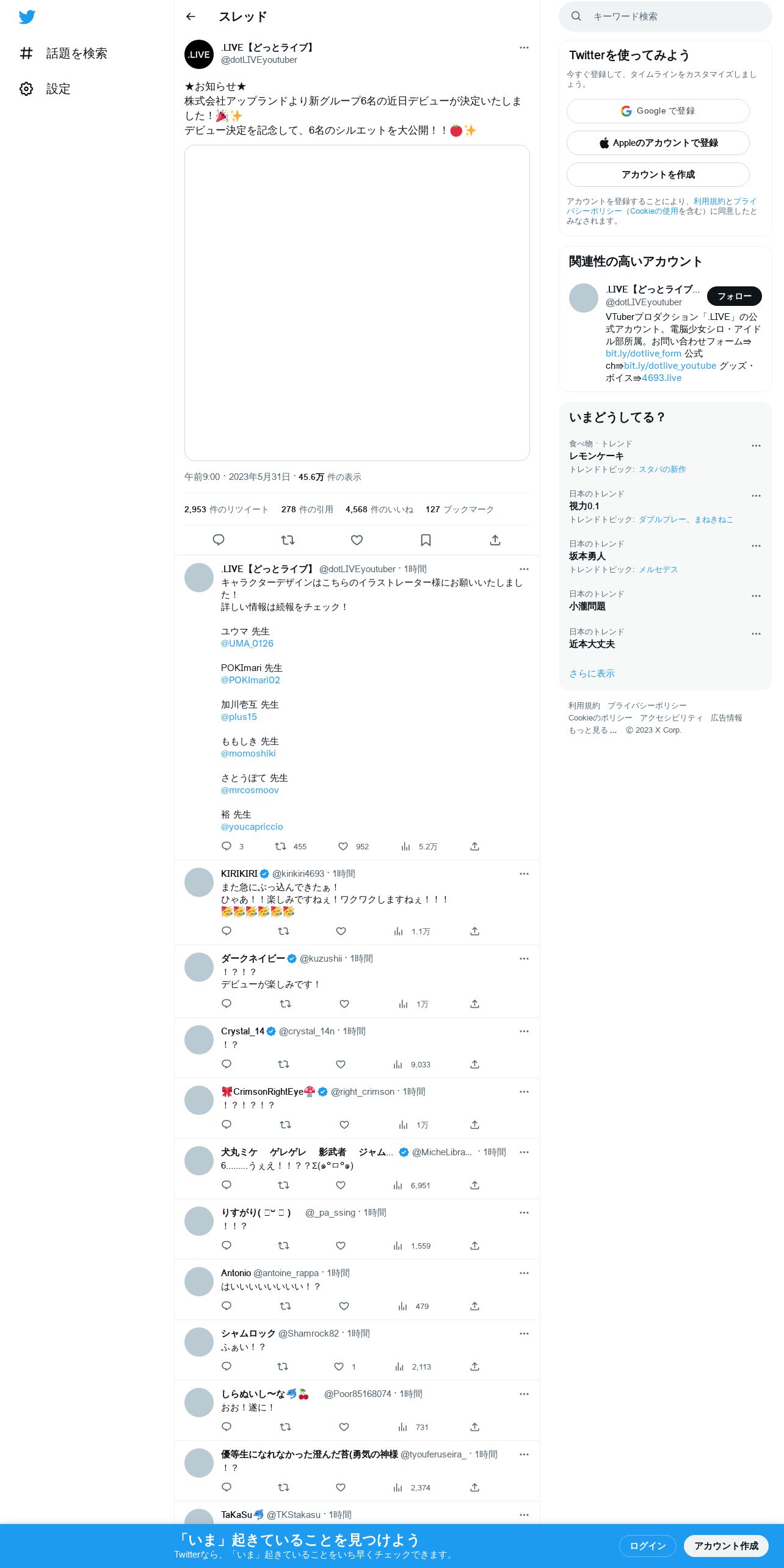Open more options for レモンケーキ trend
The height and width of the screenshot is (1568, 784).
point(756,446)
